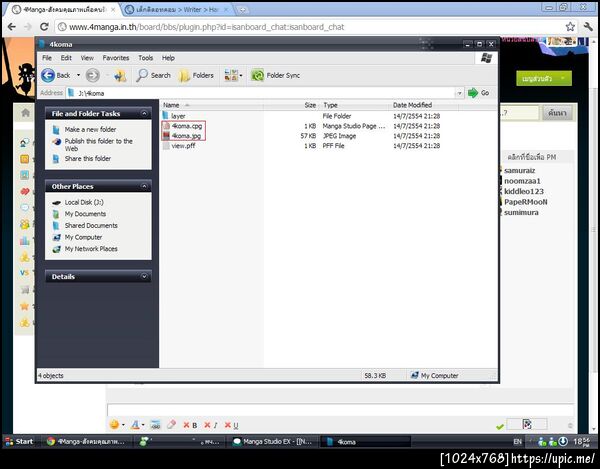
Task: Reload the browser page
Action: click(44, 27)
